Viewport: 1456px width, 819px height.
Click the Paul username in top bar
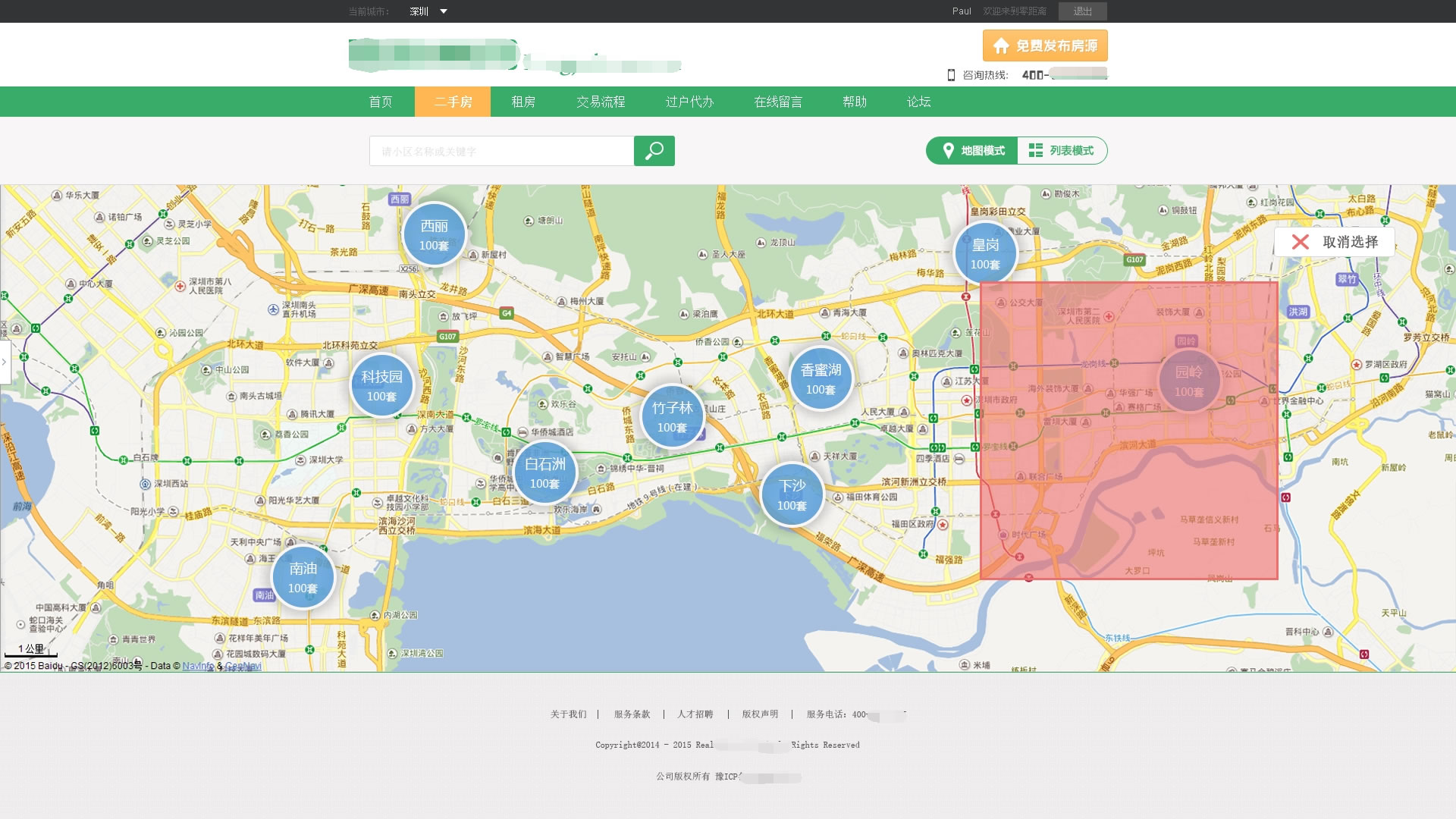point(962,11)
